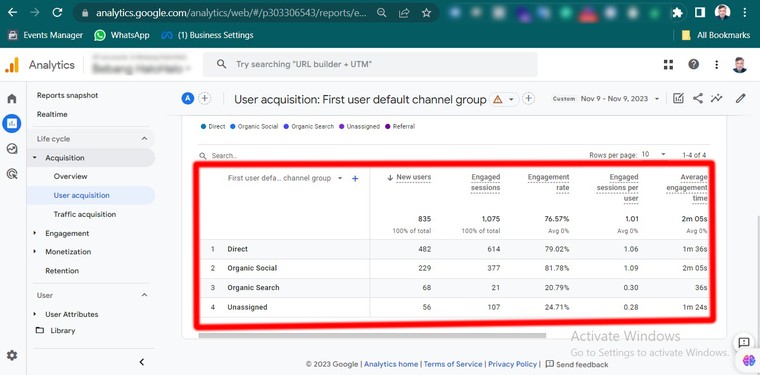This screenshot has width=760, height=375.
Task: Toggle the Organic Social legend item
Action: click(x=254, y=126)
